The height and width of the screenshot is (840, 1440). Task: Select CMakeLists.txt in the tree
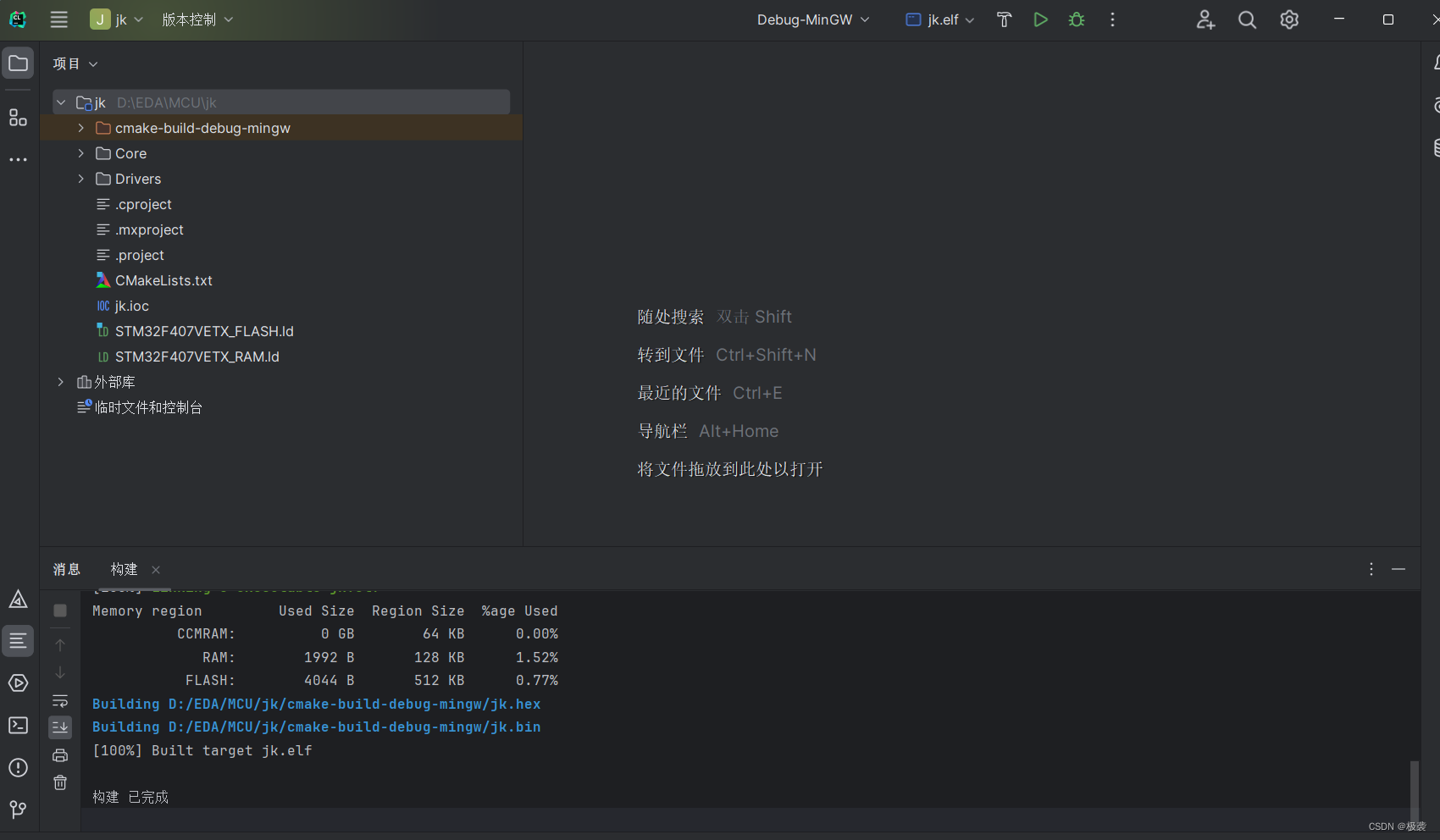click(154, 280)
